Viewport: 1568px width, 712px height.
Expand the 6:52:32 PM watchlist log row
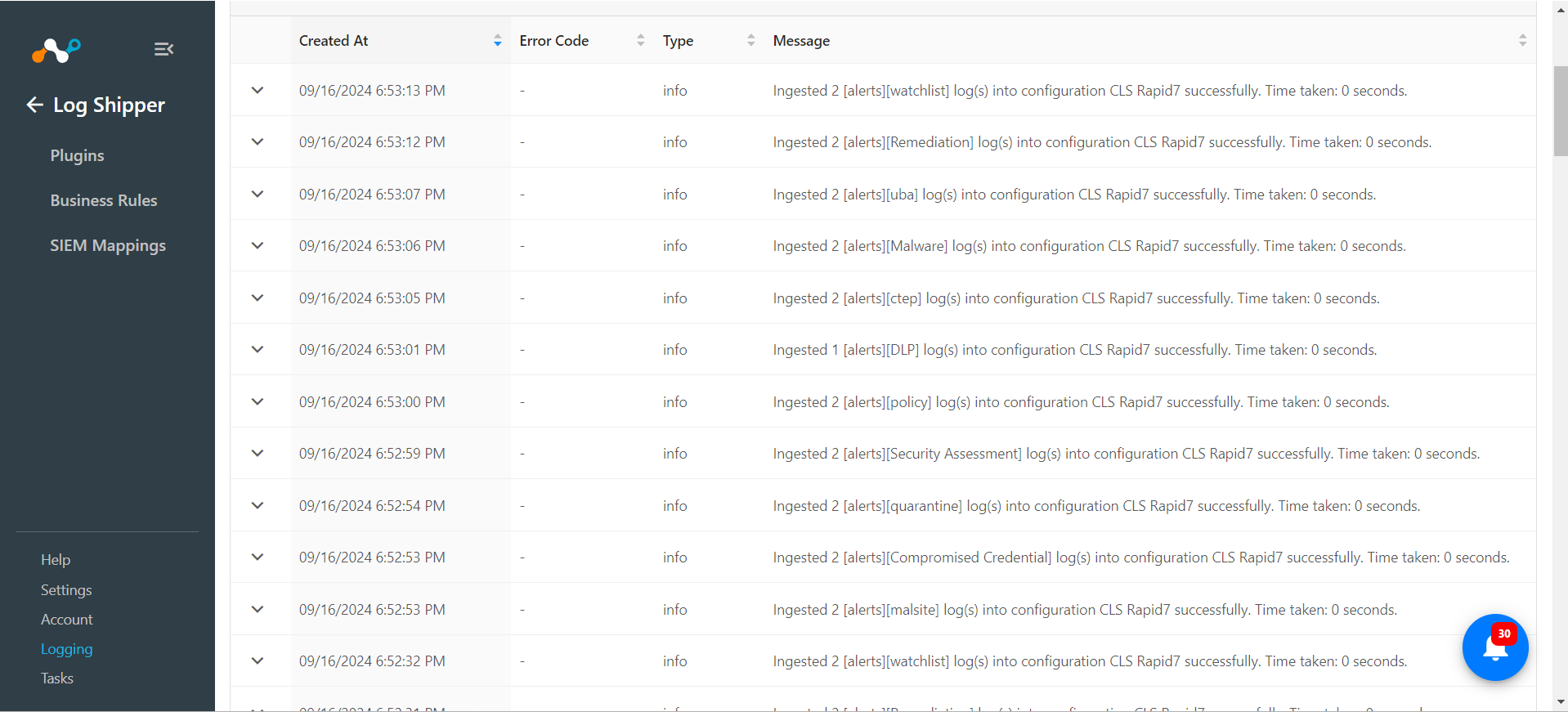pos(258,661)
